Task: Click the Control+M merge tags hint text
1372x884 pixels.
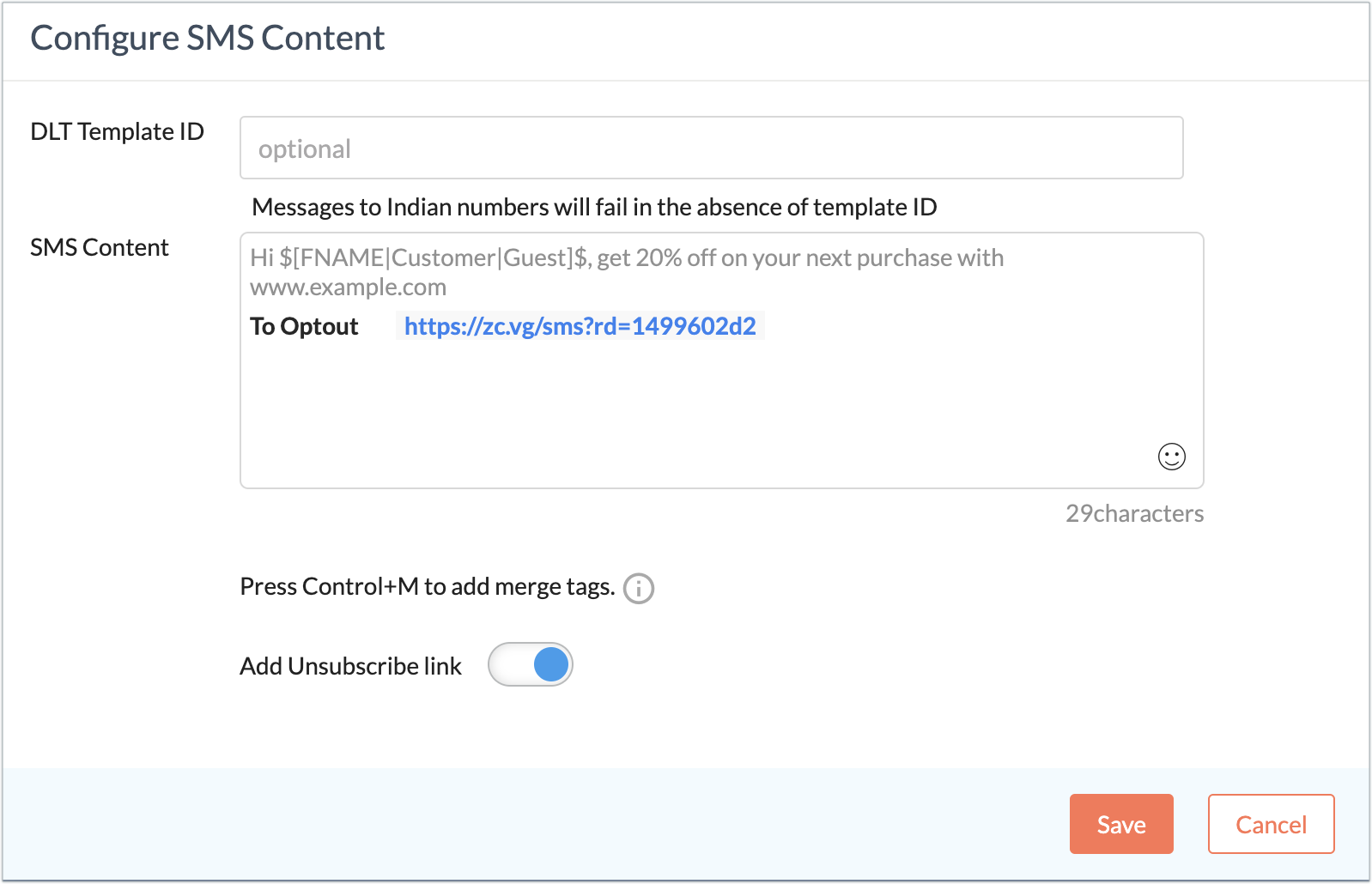Action: point(428,586)
